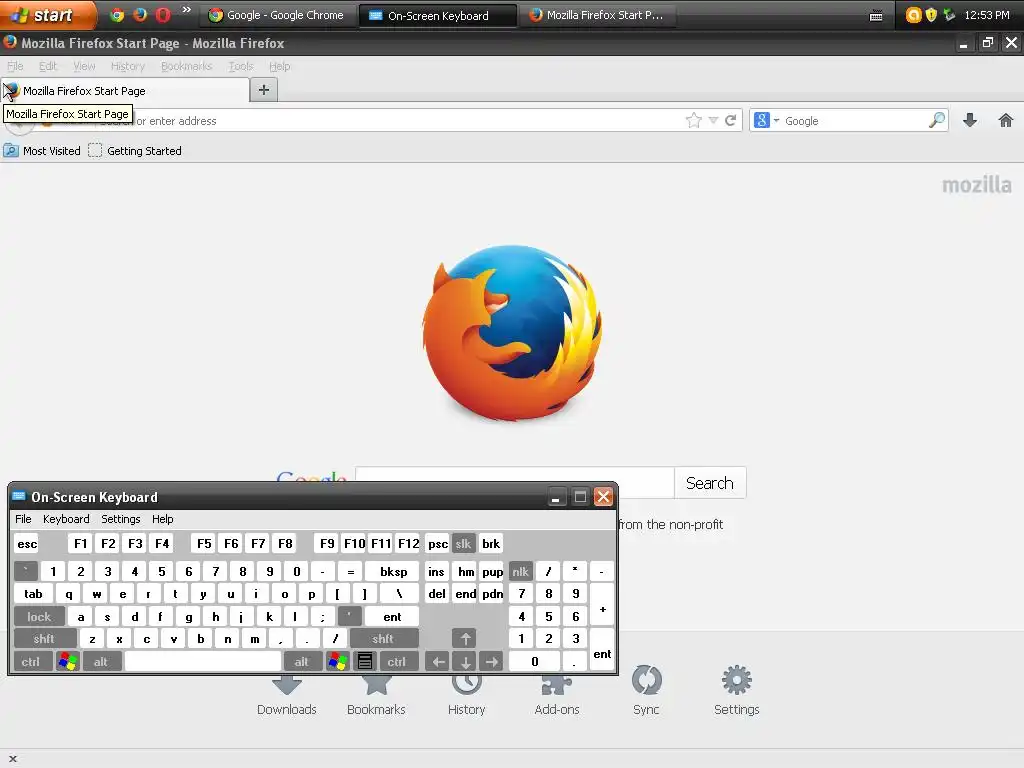Click the right Windows logo key
Image resolution: width=1024 pixels, height=768 pixels.
coord(338,662)
